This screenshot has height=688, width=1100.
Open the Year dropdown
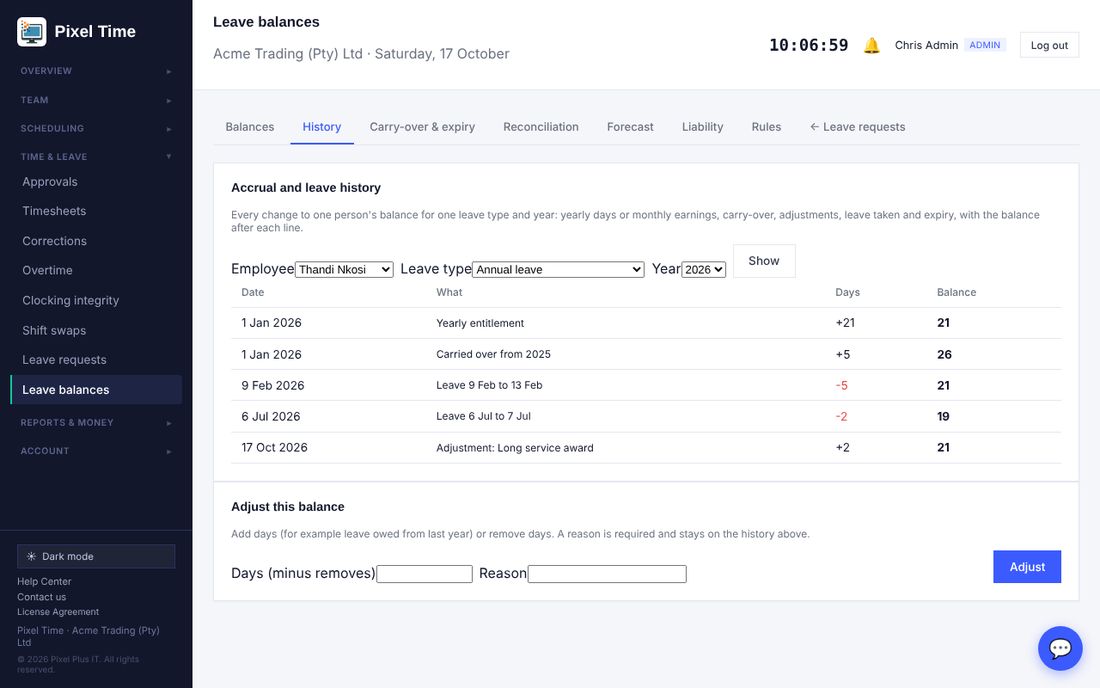coord(704,269)
